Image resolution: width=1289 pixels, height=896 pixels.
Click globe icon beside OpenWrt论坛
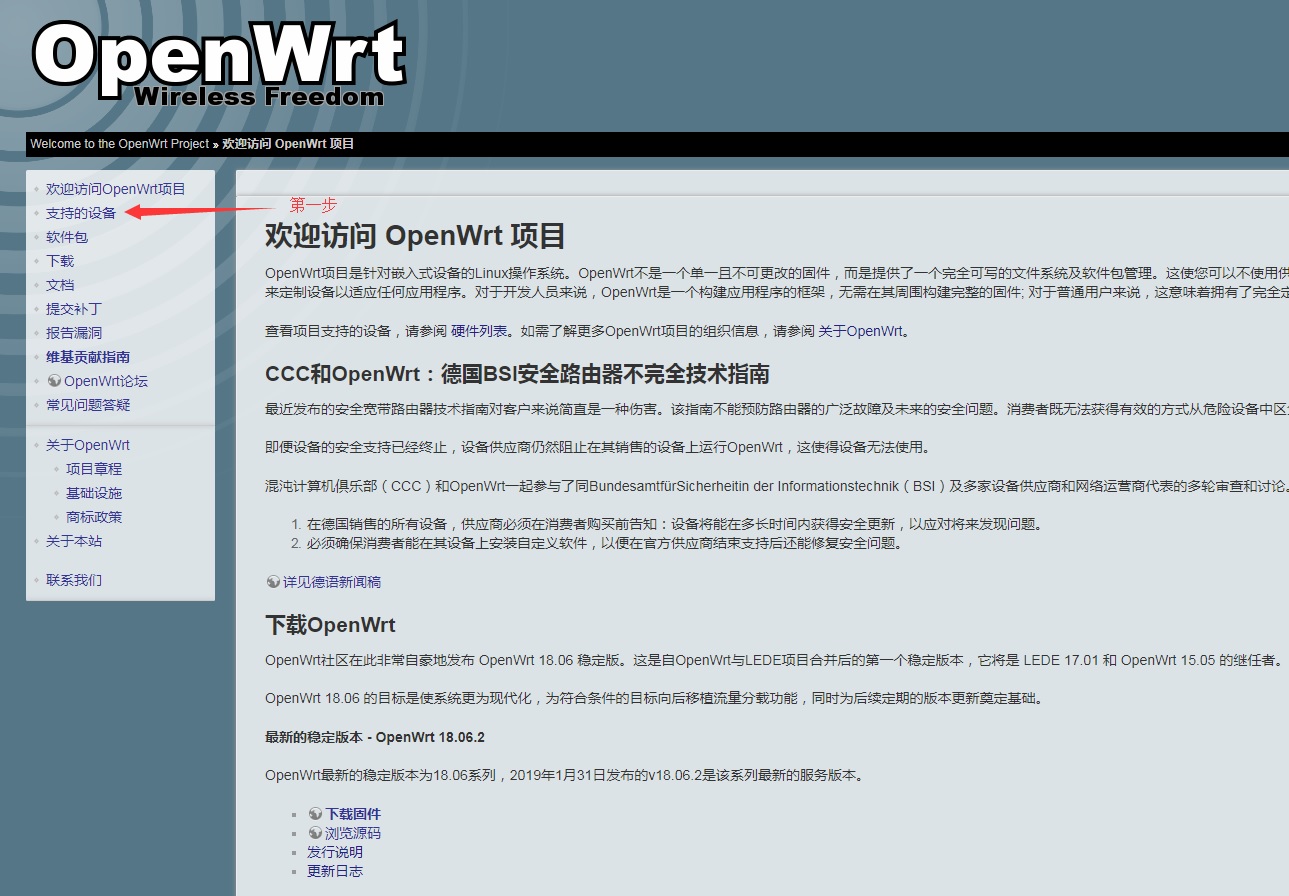click(x=54, y=381)
